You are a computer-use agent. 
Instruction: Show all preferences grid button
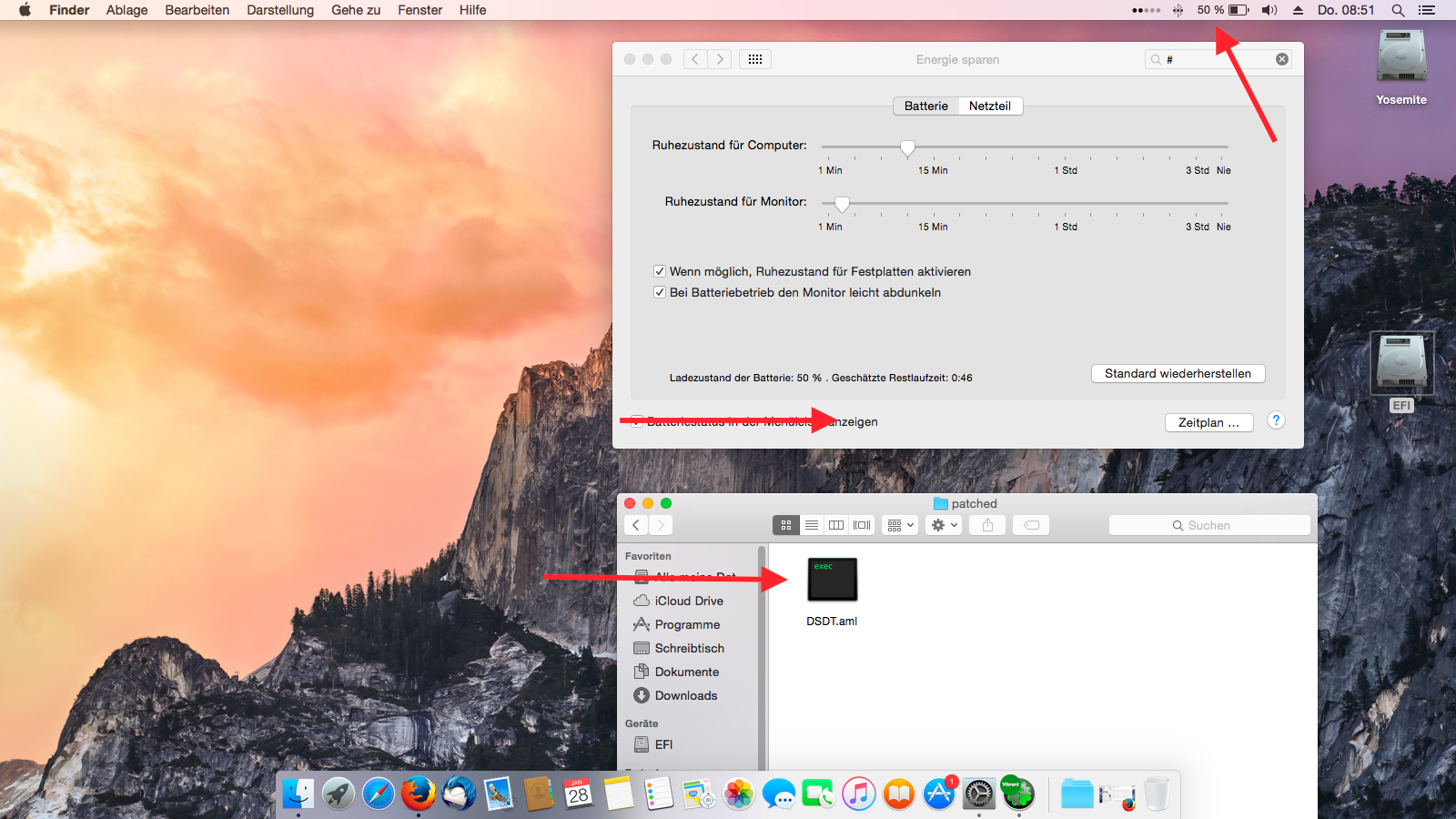tap(755, 59)
